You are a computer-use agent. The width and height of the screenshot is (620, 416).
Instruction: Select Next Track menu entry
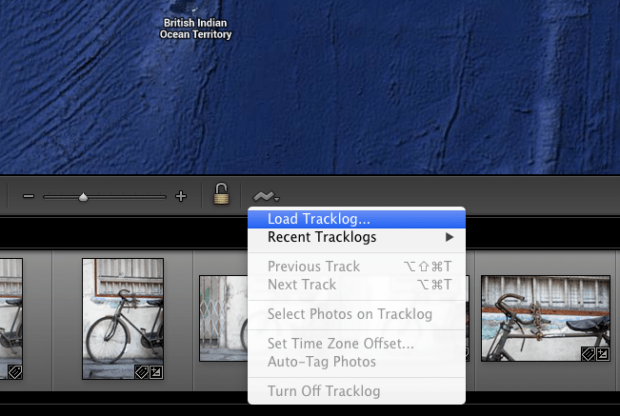click(x=357, y=285)
